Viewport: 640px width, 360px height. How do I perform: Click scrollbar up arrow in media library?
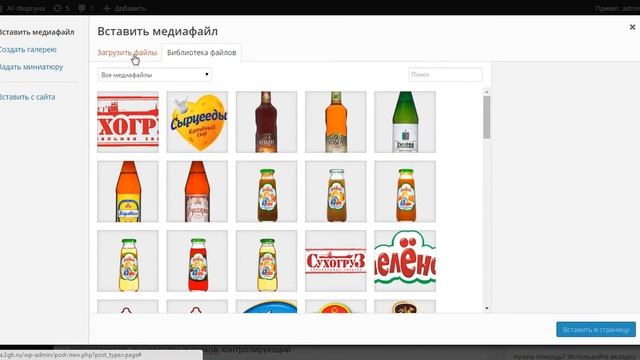point(487,92)
